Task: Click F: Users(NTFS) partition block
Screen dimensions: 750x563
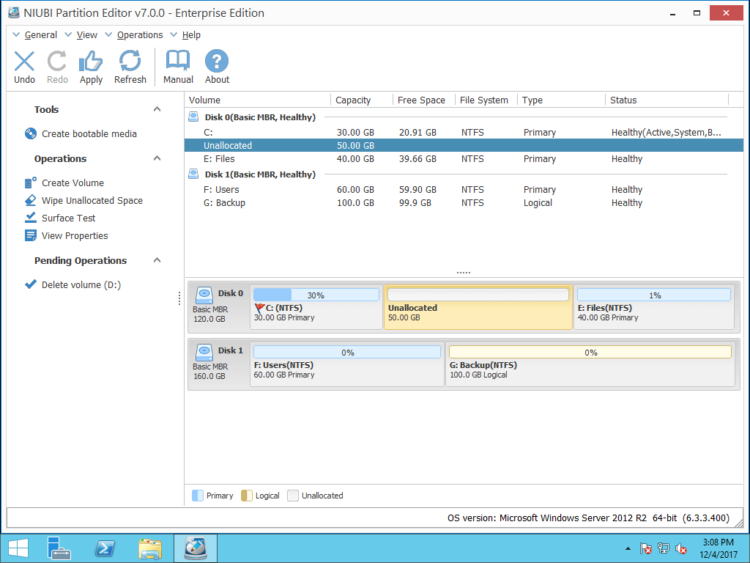Action: [x=347, y=364]
